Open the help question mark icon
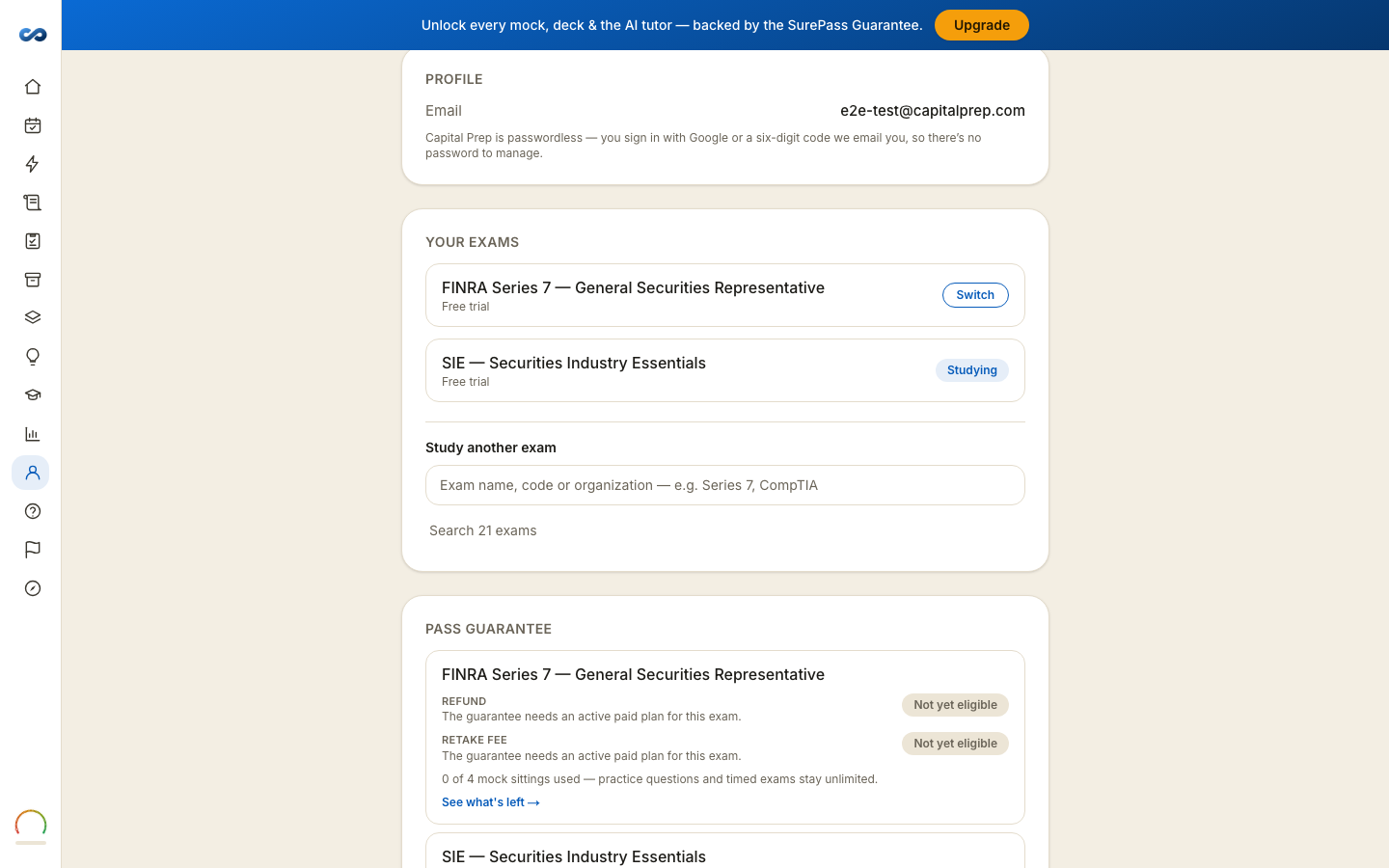Screen dimensions: 1389x868 [x=33, y=511]
